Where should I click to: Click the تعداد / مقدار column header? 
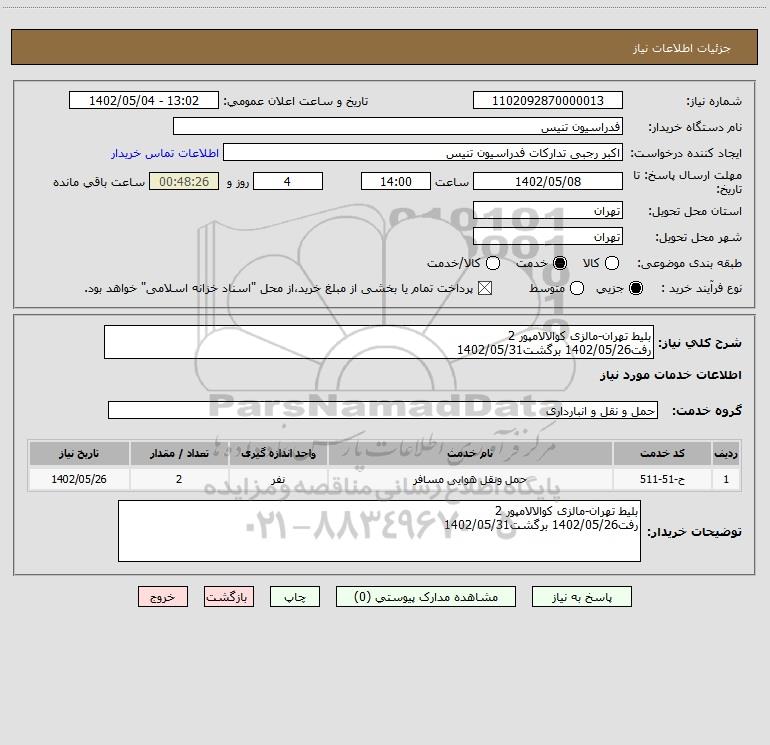[179, 453]
